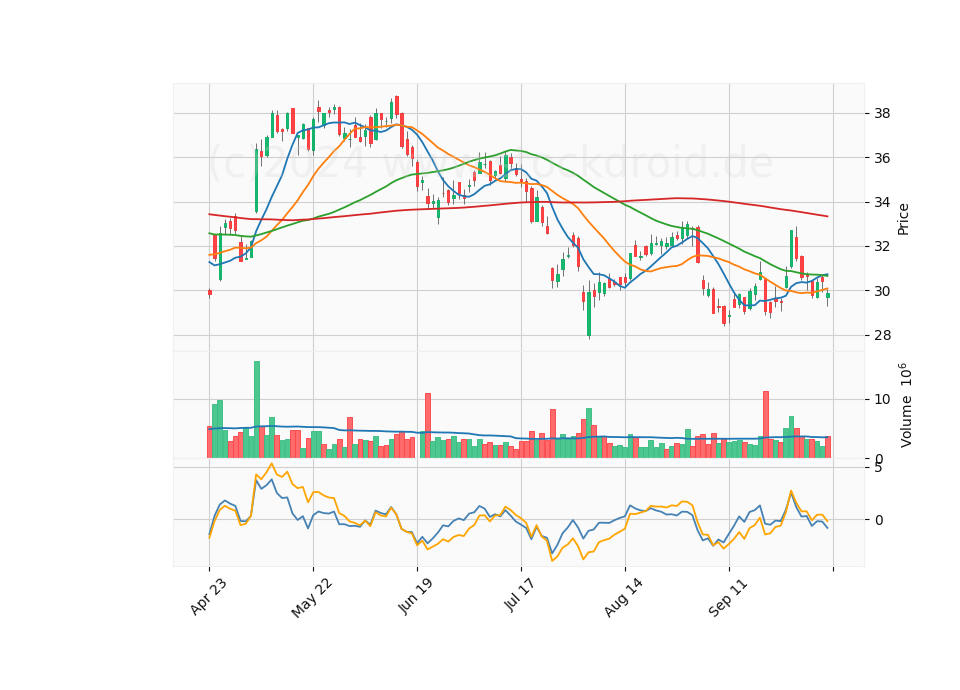960x690 pixels.
Task: Click the Volume 10^6 axis title
Action: click(906, 405)
